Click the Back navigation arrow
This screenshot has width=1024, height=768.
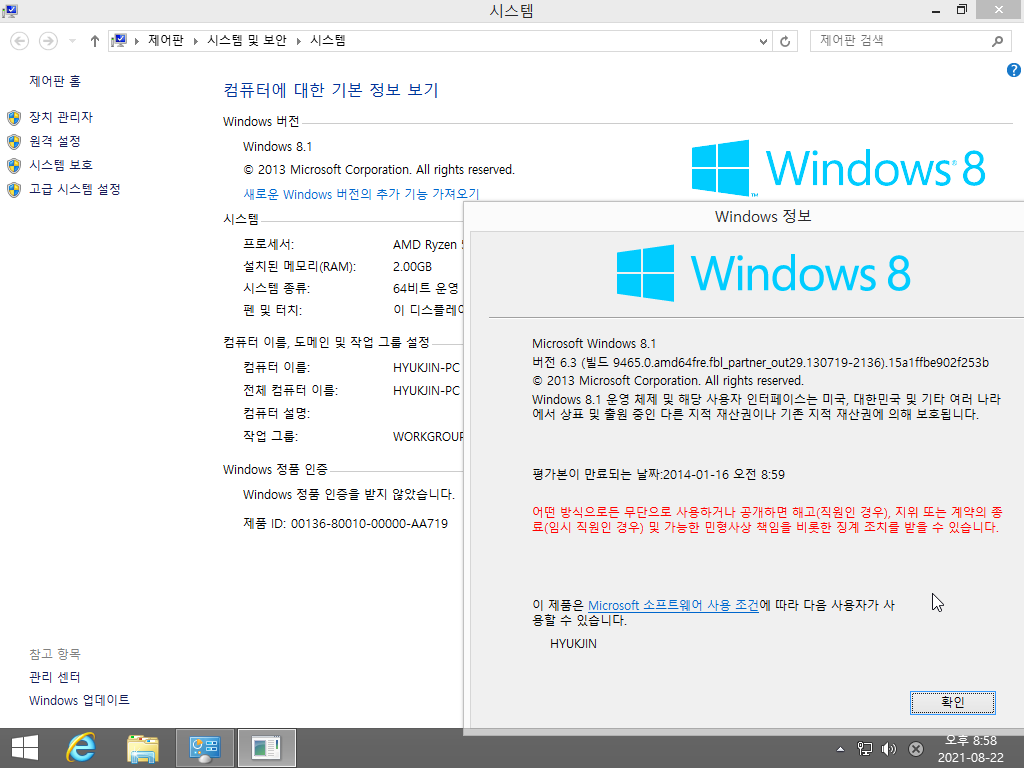pyautogui.click(x=20, y=41)
